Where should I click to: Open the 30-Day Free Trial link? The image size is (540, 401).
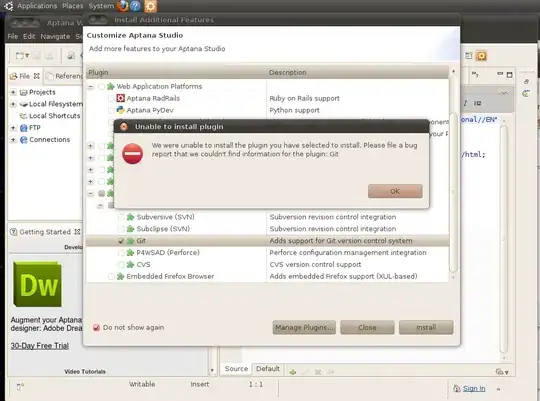click(40, 346)
